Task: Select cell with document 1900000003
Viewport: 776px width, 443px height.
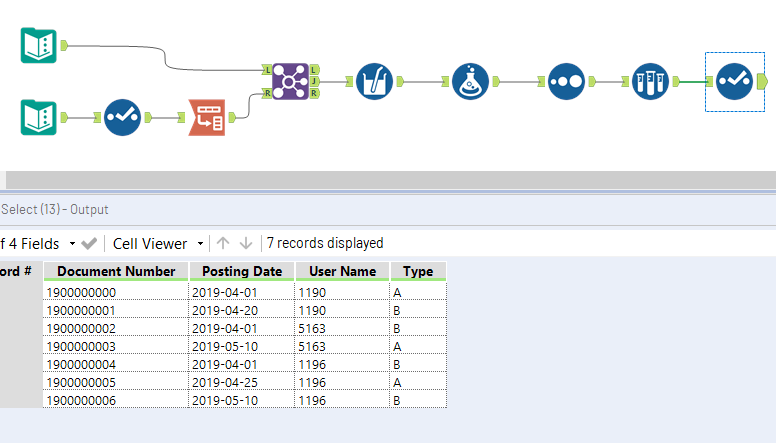Action: 116,346
